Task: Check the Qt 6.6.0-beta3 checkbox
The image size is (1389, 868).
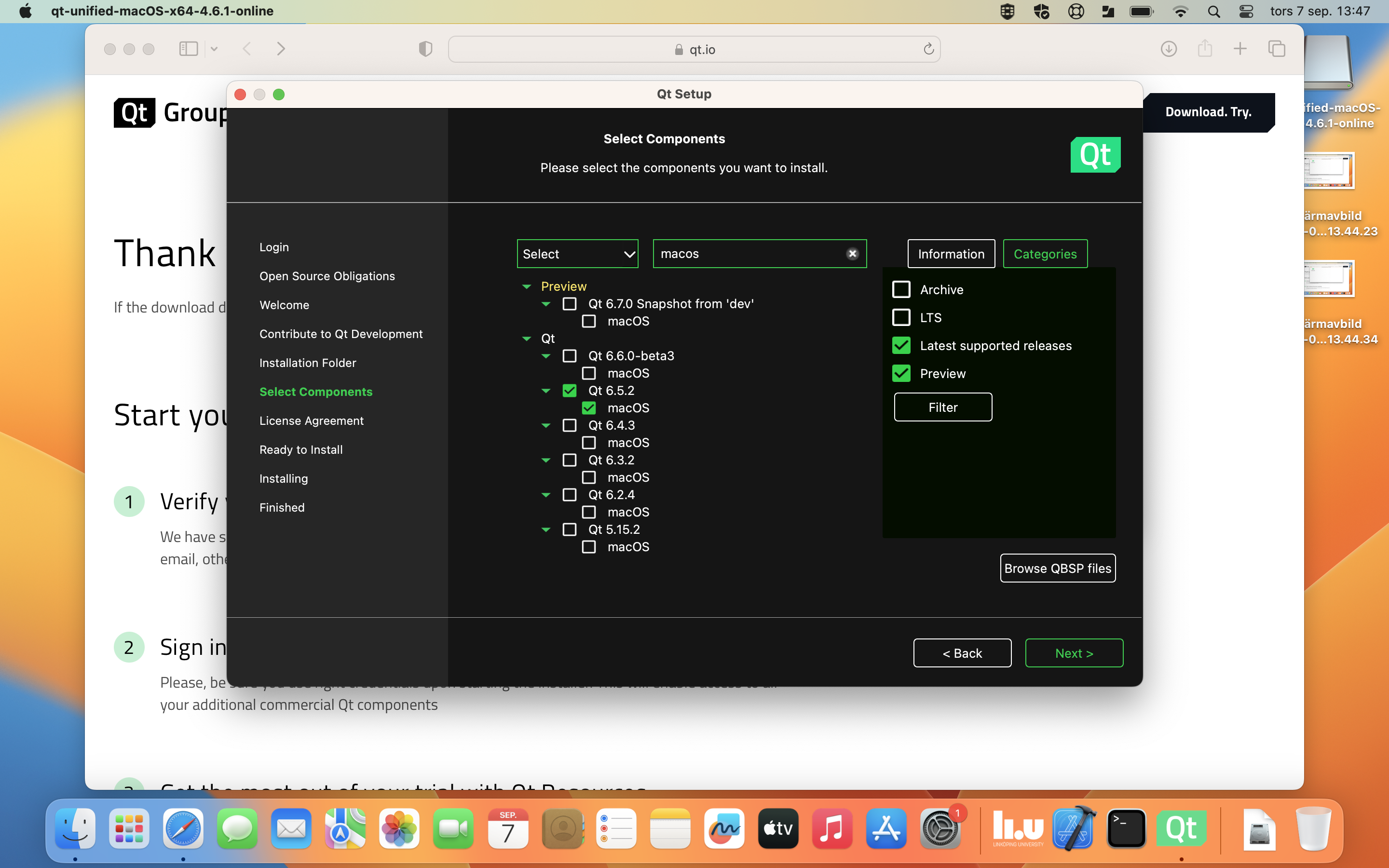Action: pyautogui.click(x=570, y=356)
